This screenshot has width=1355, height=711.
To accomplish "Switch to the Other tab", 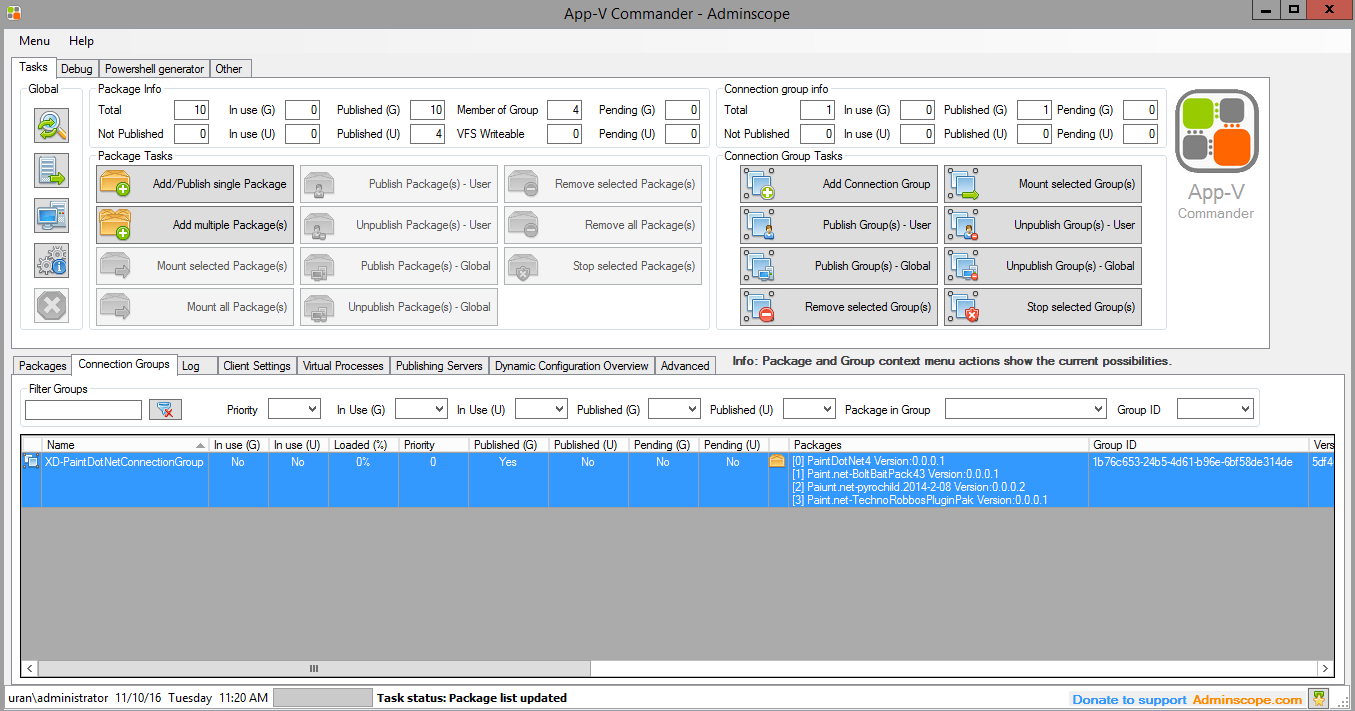I will pos(229,69).
